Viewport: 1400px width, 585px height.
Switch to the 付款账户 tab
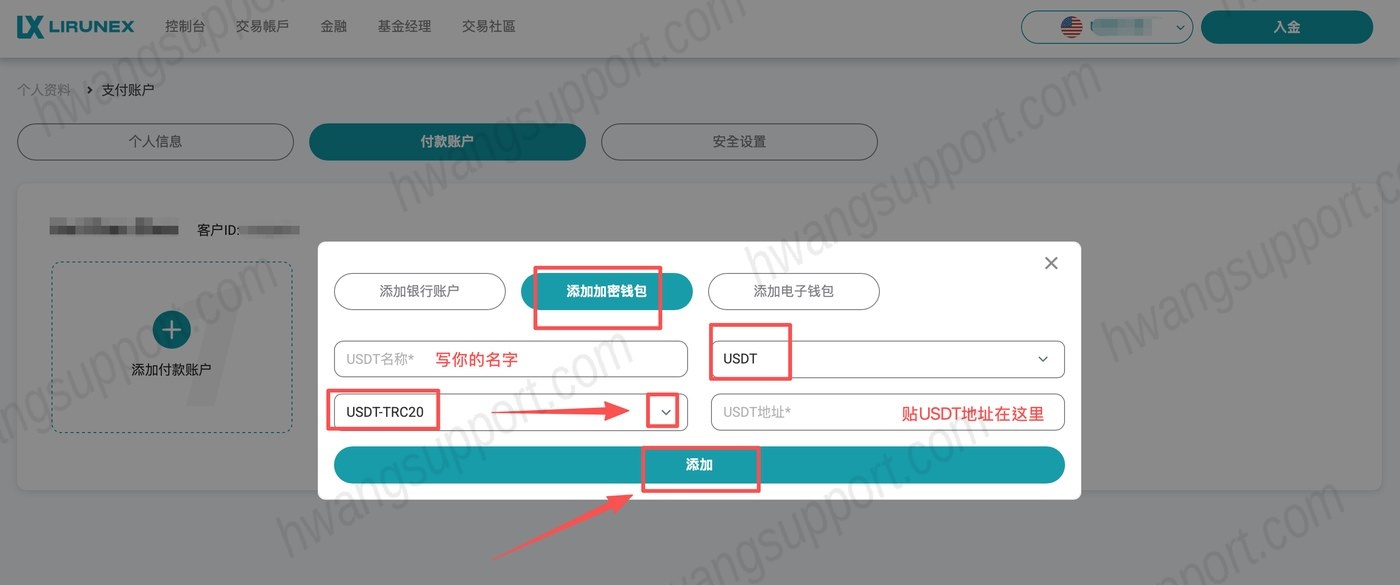[x=447, y=142]
